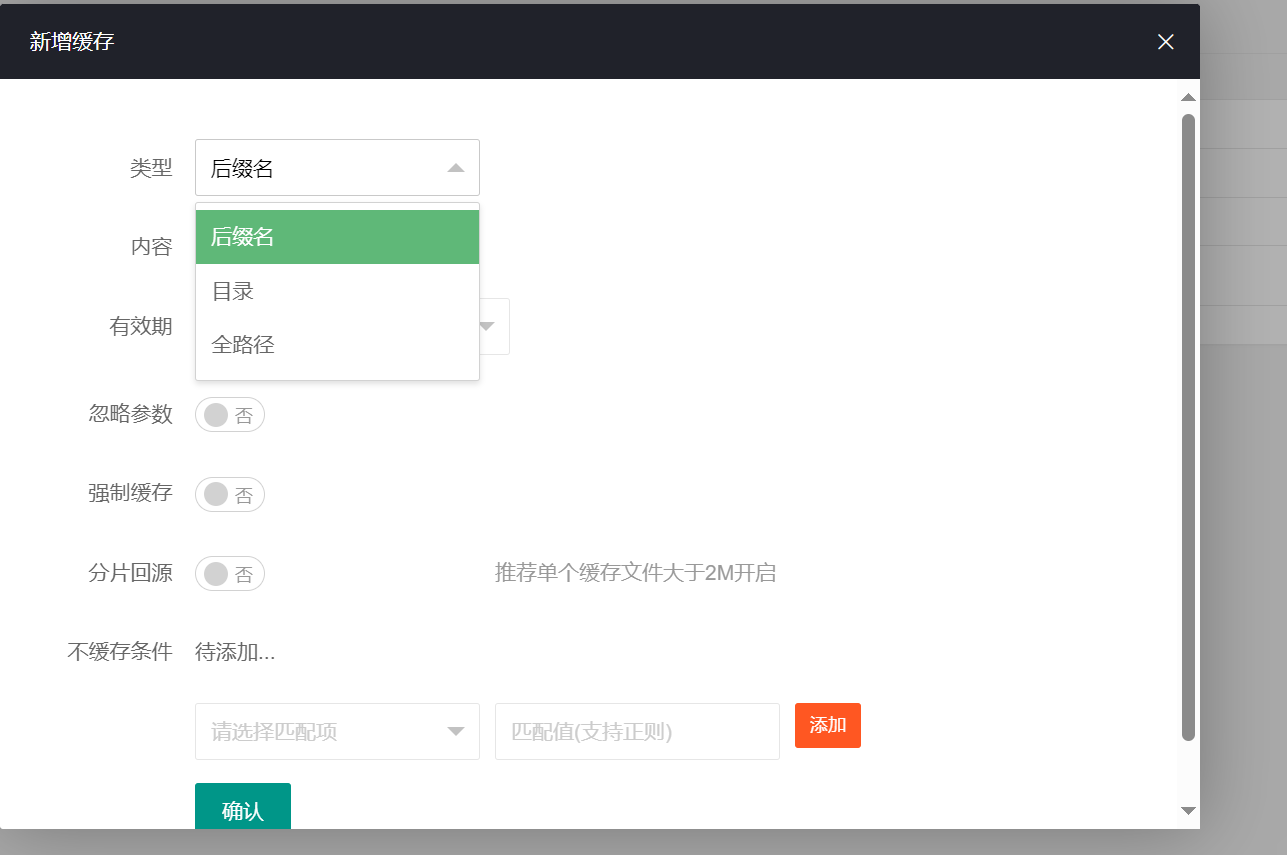Close the 新增缓存 dialog
Screen dimensions: 1287x855
coord(1165,42)
